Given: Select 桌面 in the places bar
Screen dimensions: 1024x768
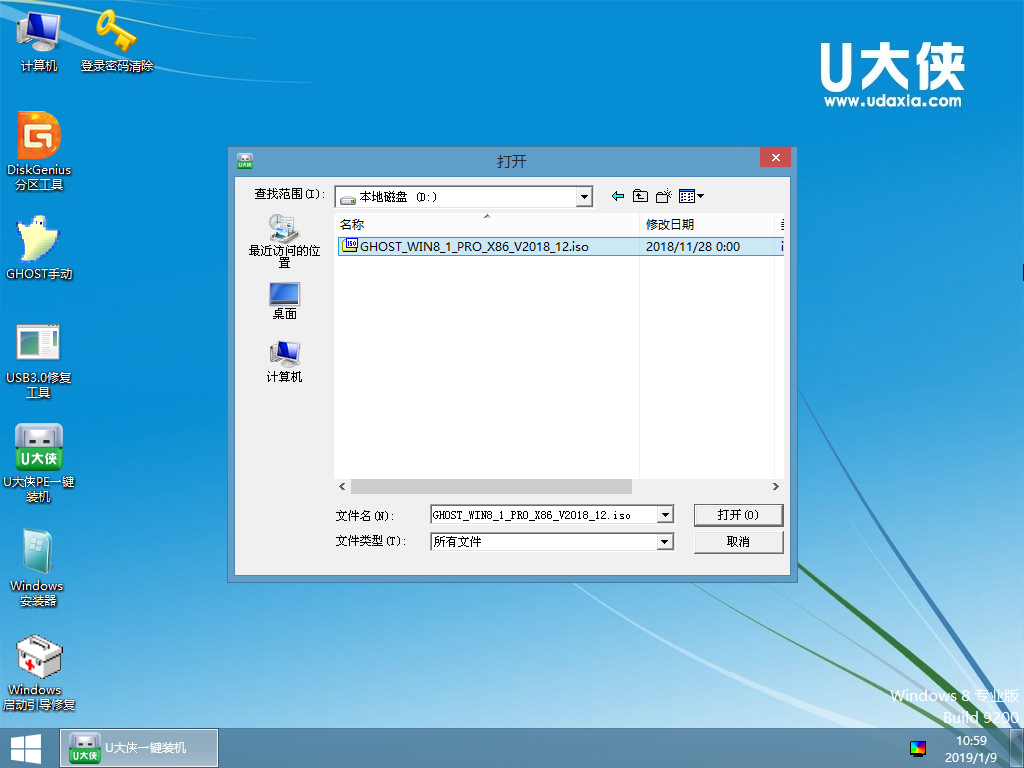Looking at the screenshot, I should (x=284, y=301).
